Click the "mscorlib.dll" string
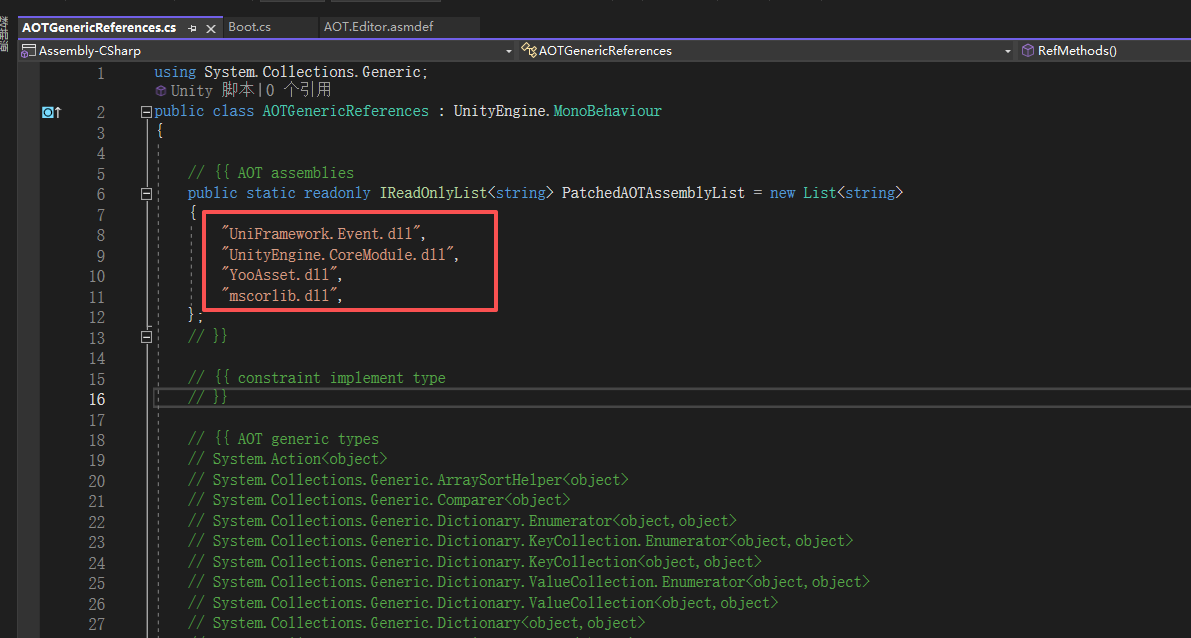 [280, 296]
